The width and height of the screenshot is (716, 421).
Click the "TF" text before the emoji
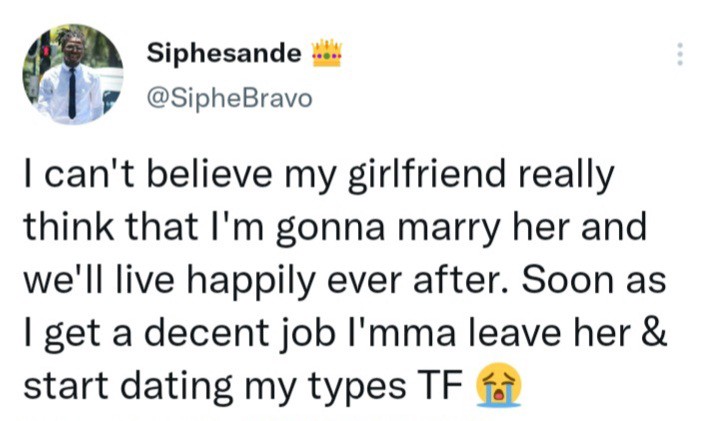pos(444,384)
